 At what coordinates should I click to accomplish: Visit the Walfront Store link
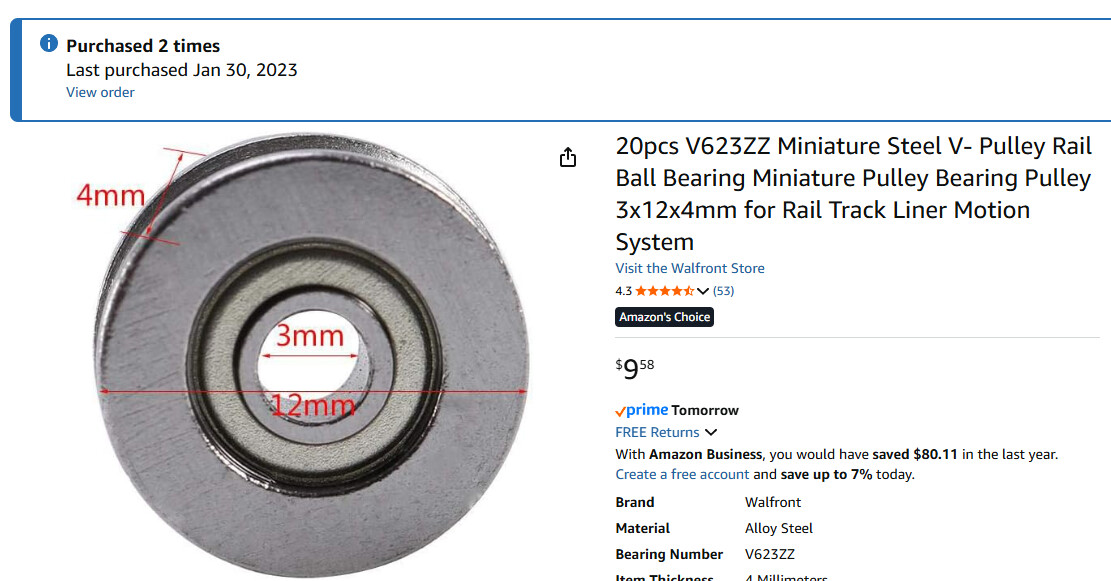690,268
